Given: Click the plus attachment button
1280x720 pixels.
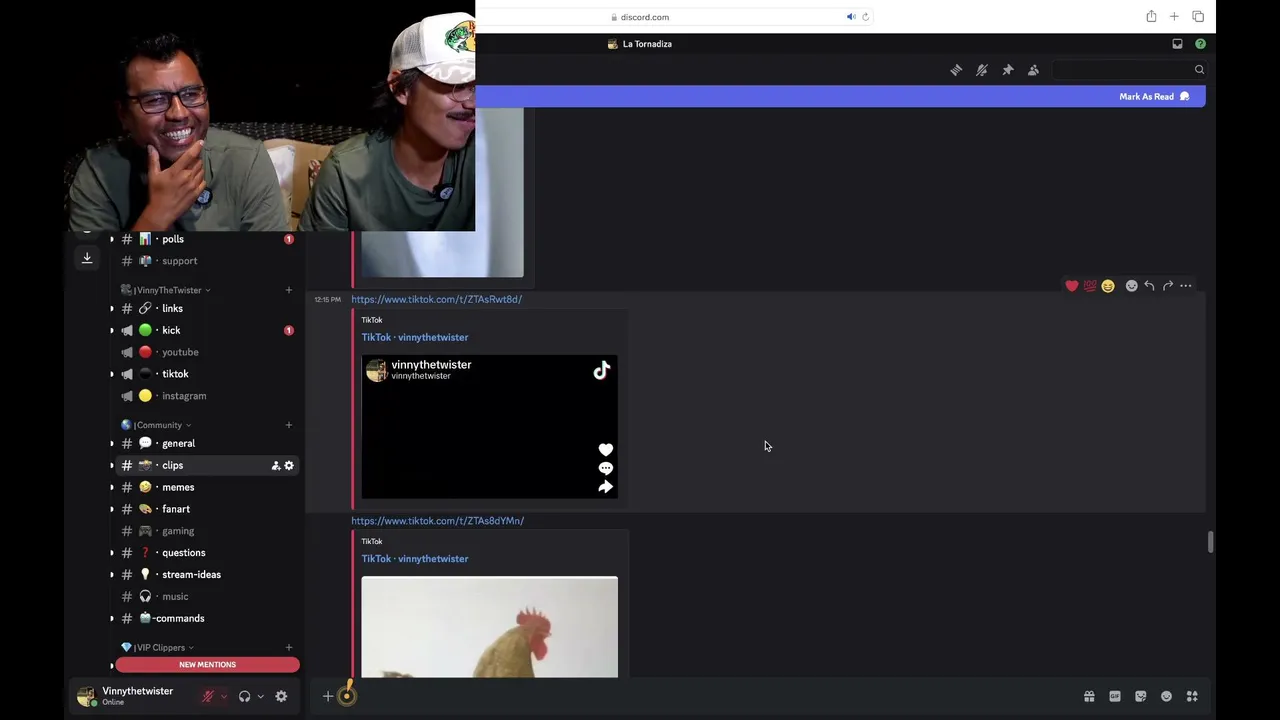Looking at the screenshot, I should 328,696.
